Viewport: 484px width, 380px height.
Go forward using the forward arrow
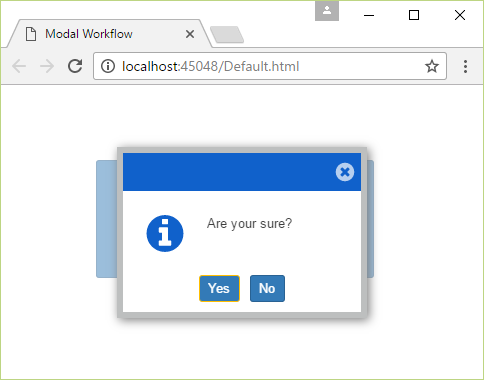coord(47,66)
